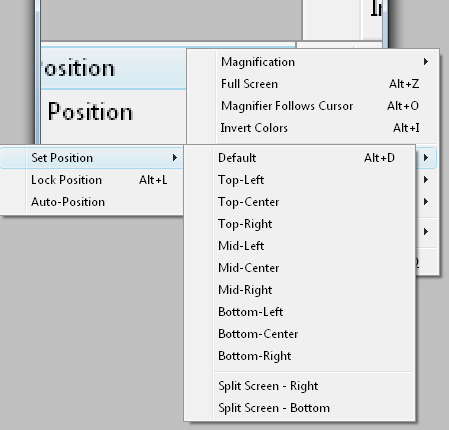Viewport: 449px width, 430px height.
Task: Choose Auto-Position menu entry
Action: pos(92,202)
